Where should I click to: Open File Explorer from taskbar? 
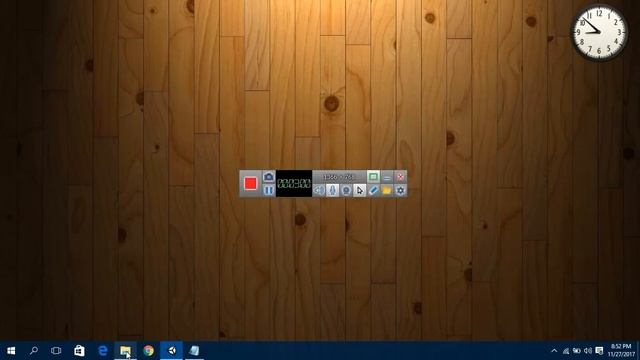pyautogui.click(x=125, y=351)
